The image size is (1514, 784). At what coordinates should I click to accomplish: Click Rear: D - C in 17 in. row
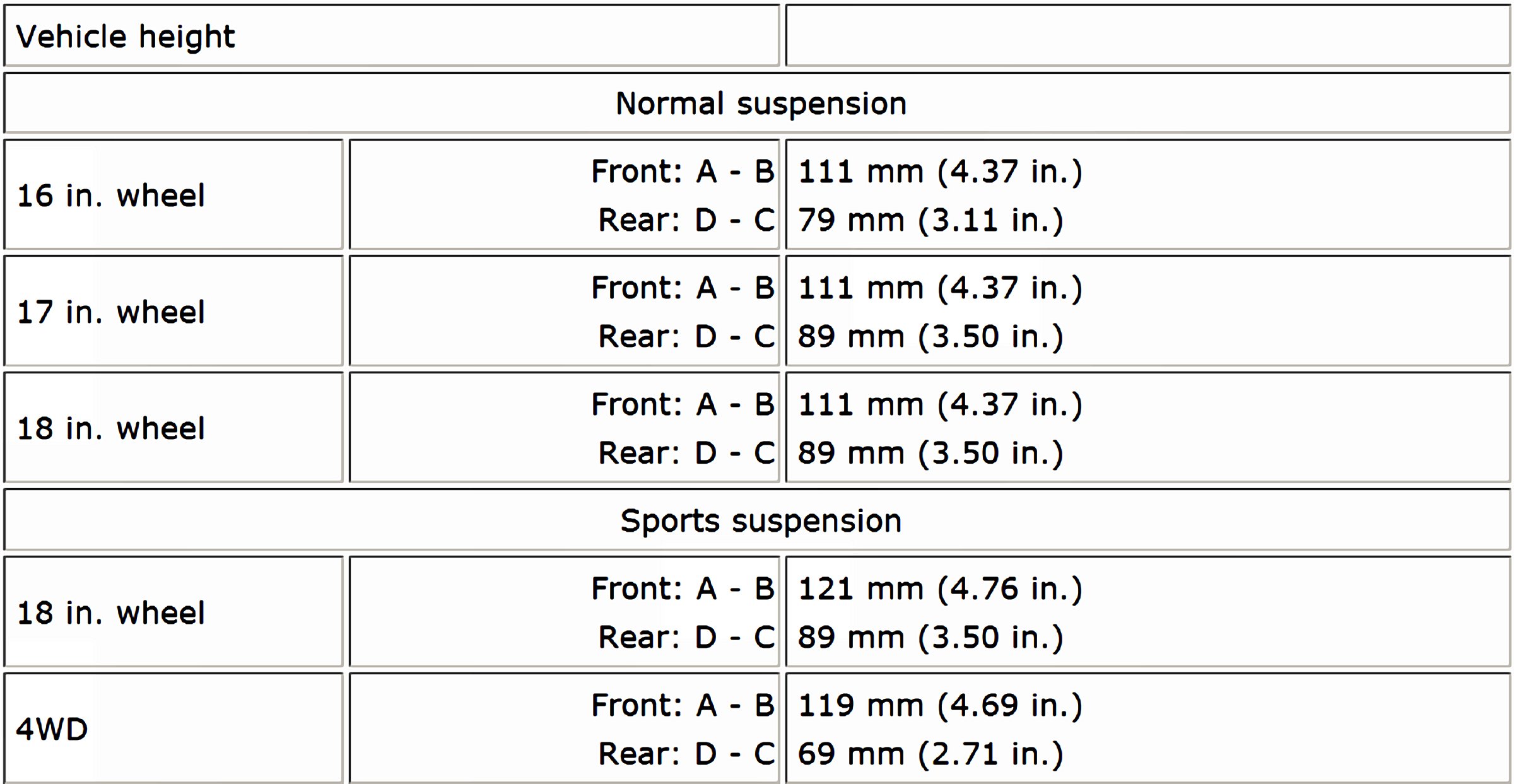coord(686,337)
